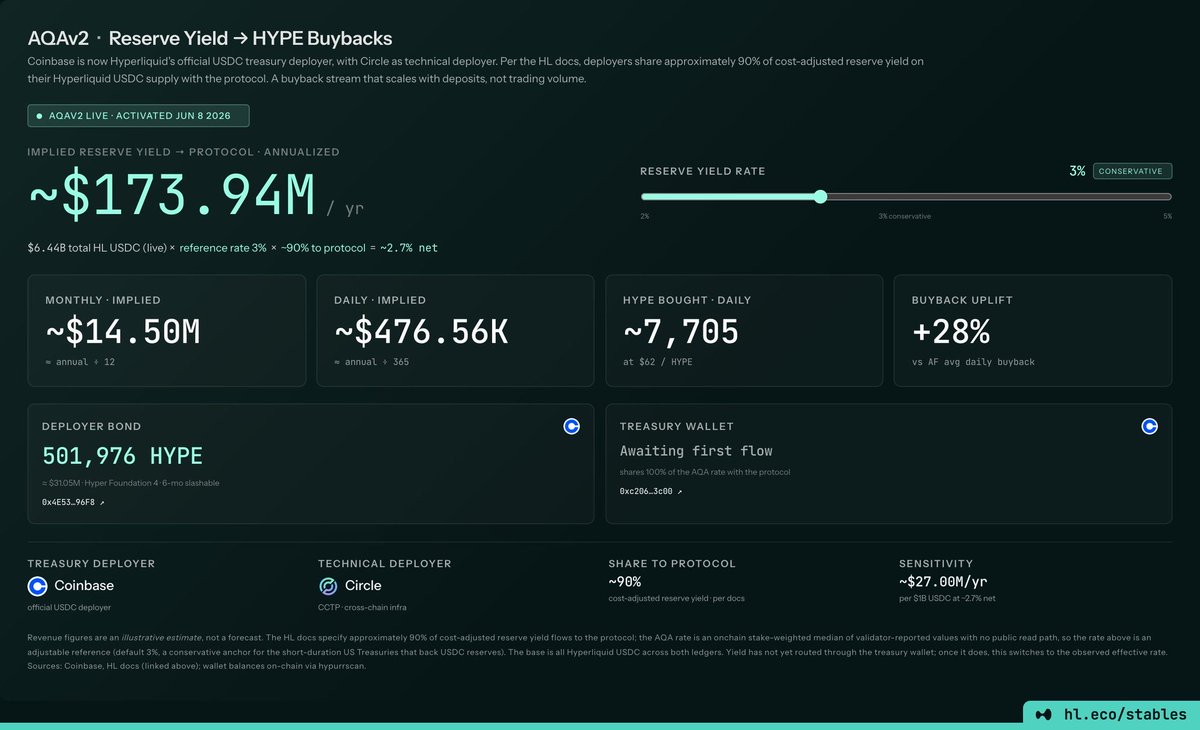This screenshot has height=730, width=1200.
Task: Click the 'Coinbase' treasury deployer name
Action: click(84, 586)
